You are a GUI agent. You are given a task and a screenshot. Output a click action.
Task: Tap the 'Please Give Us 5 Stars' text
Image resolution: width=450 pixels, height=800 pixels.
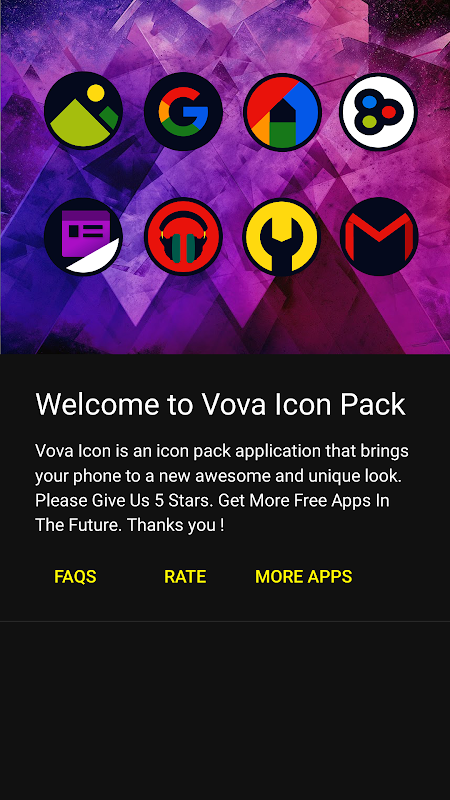pos(123,501)
